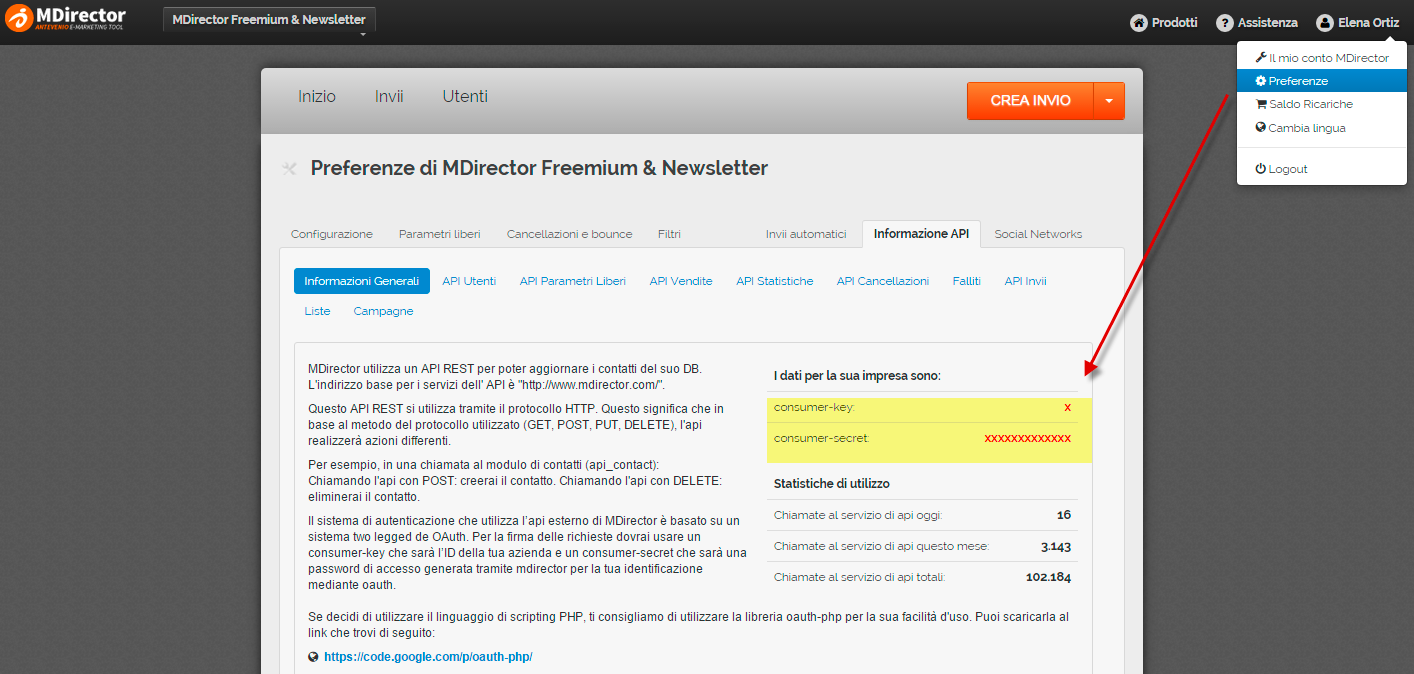Navigate to the Utenti section
Viewport: 1414px width, 674px height.
coord(465,97)
